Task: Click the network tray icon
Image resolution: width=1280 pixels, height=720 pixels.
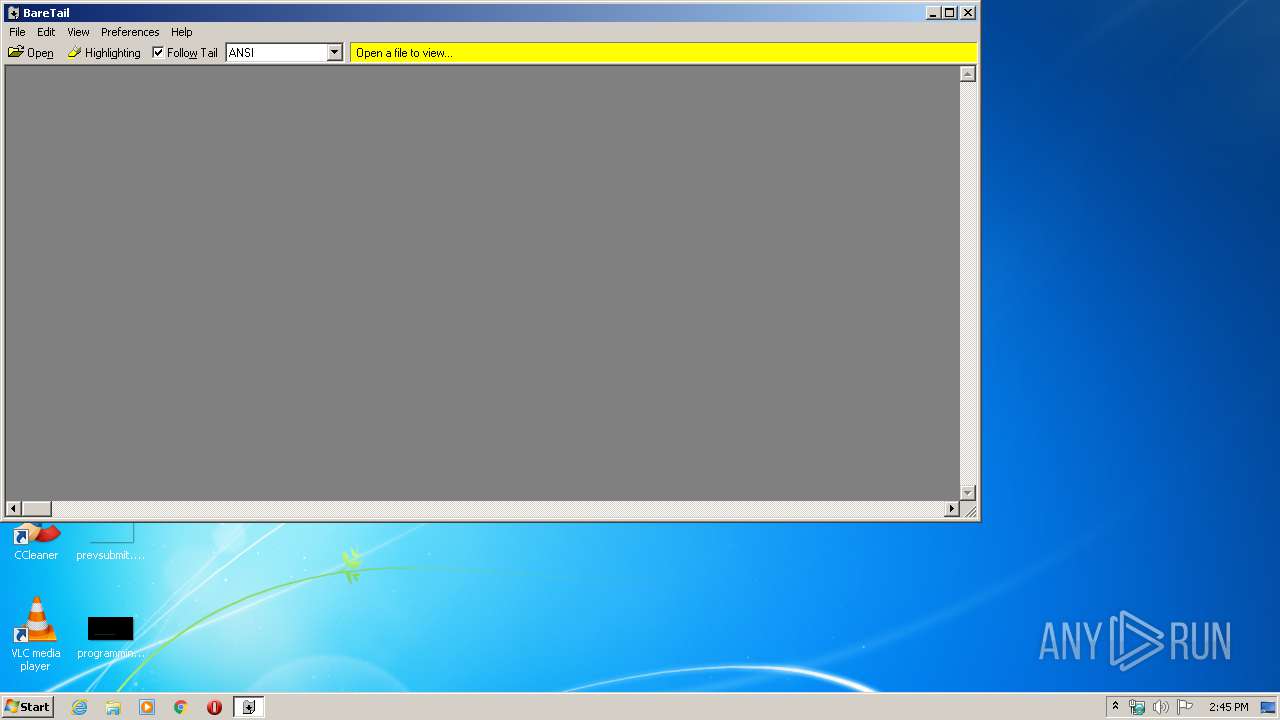Action: click(1137, 707)
